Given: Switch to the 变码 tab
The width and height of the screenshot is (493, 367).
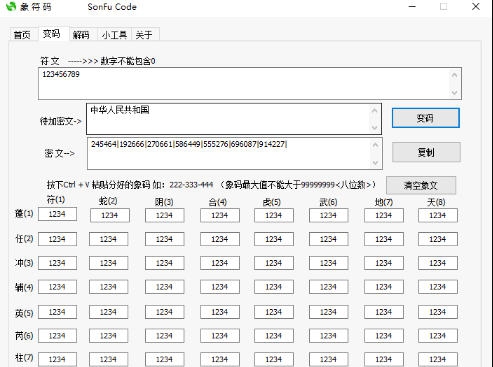Looking at the screenshot, I should pyautogui.click(x=51, y=34).
